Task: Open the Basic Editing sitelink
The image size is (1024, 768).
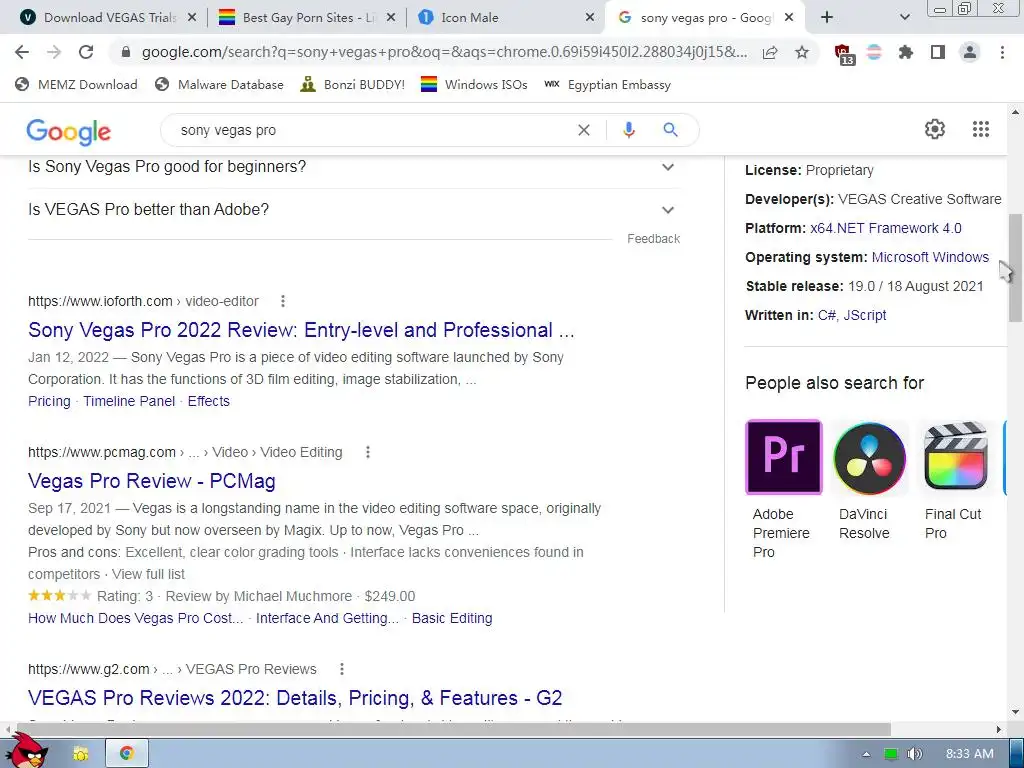Action: click(452, 618)
